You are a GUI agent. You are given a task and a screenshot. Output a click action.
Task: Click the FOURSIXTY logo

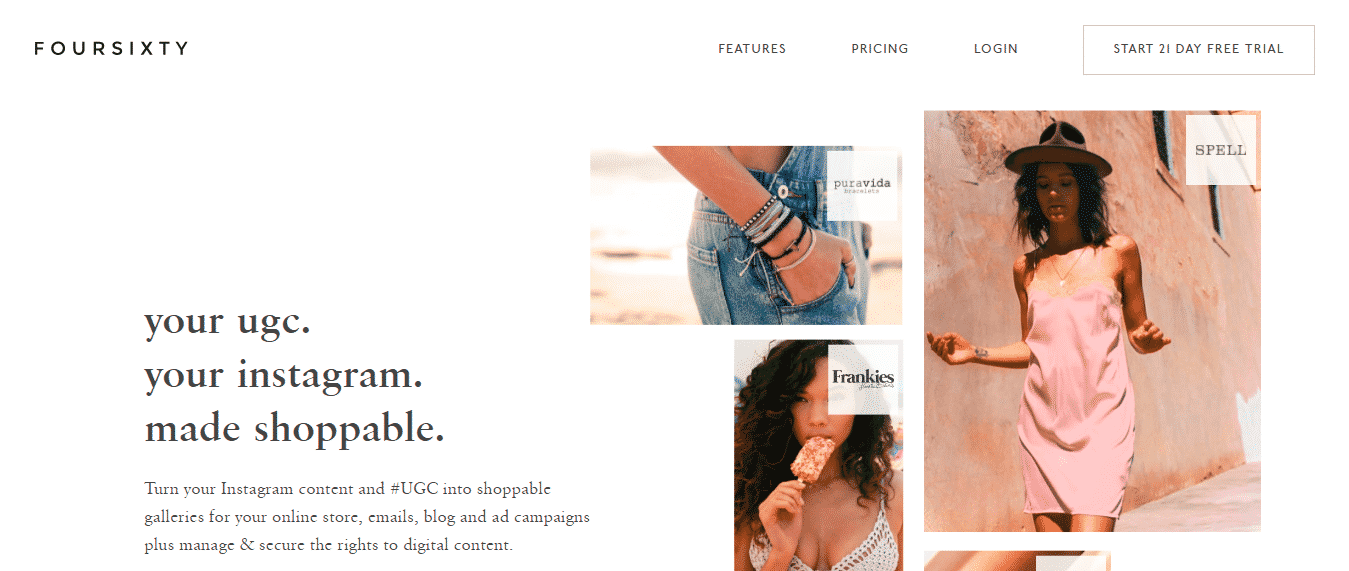(111, 48)
